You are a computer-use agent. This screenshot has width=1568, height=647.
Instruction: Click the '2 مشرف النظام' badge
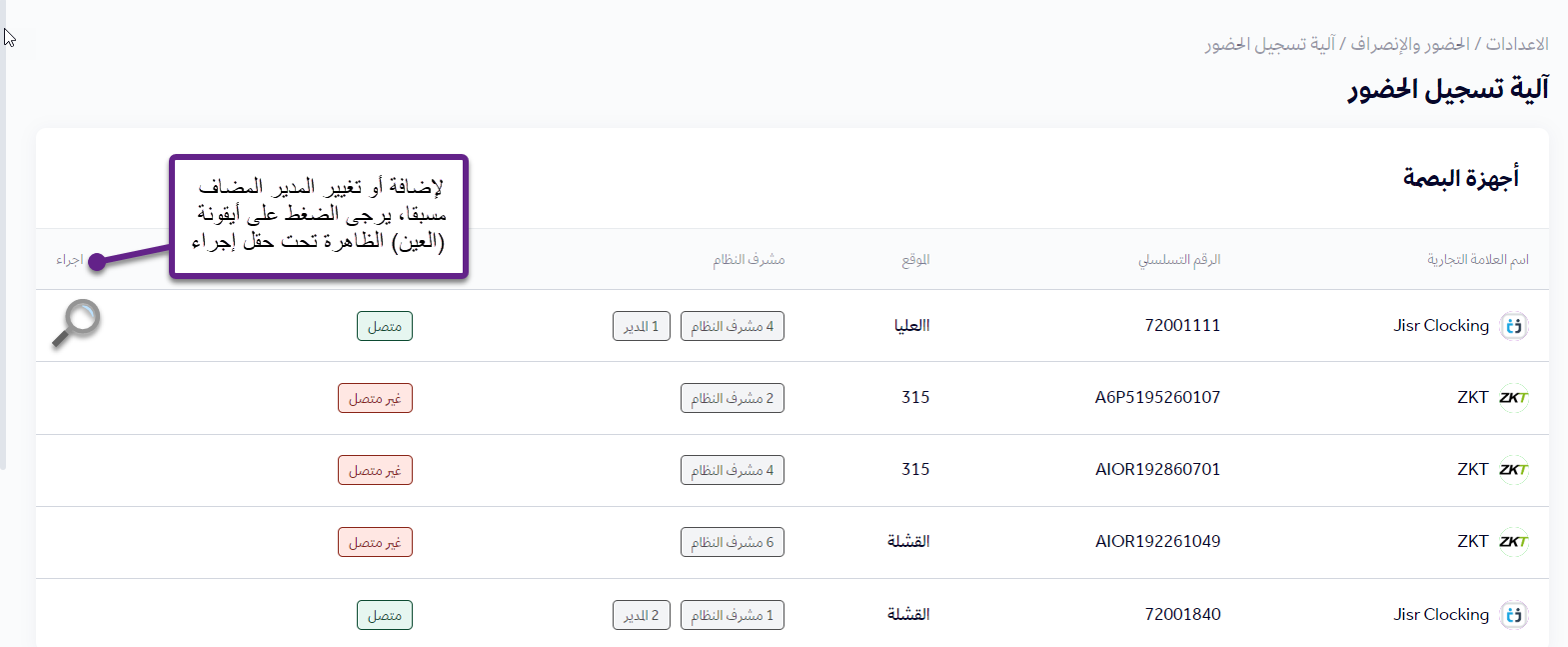point(733,398)
